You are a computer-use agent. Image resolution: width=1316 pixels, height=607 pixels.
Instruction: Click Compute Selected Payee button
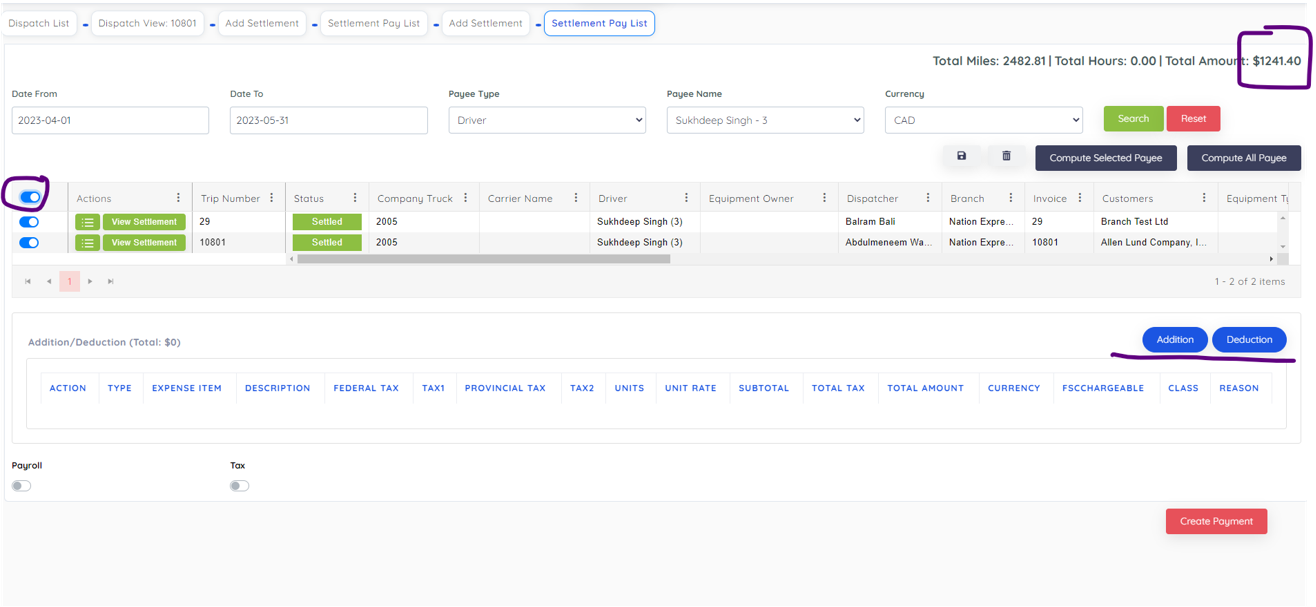tap(1105, 158)
